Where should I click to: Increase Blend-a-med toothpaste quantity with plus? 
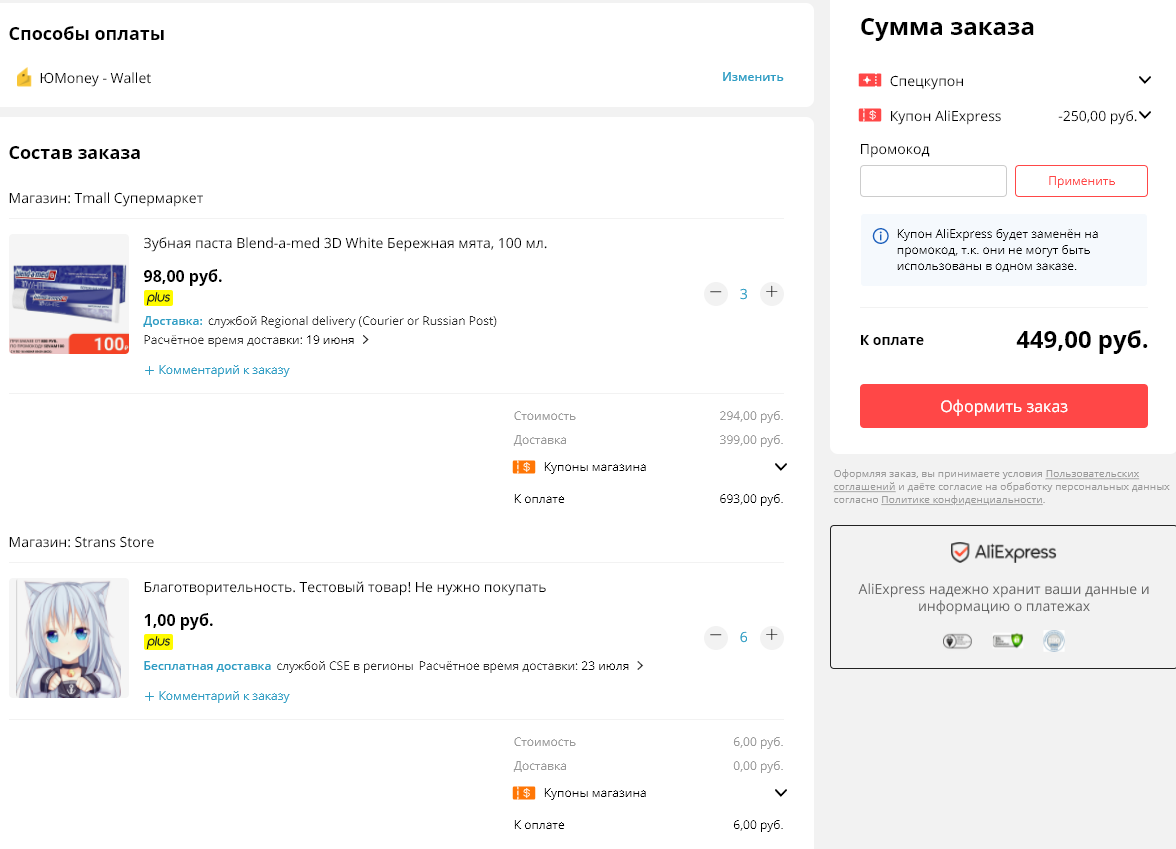(772, 293)
